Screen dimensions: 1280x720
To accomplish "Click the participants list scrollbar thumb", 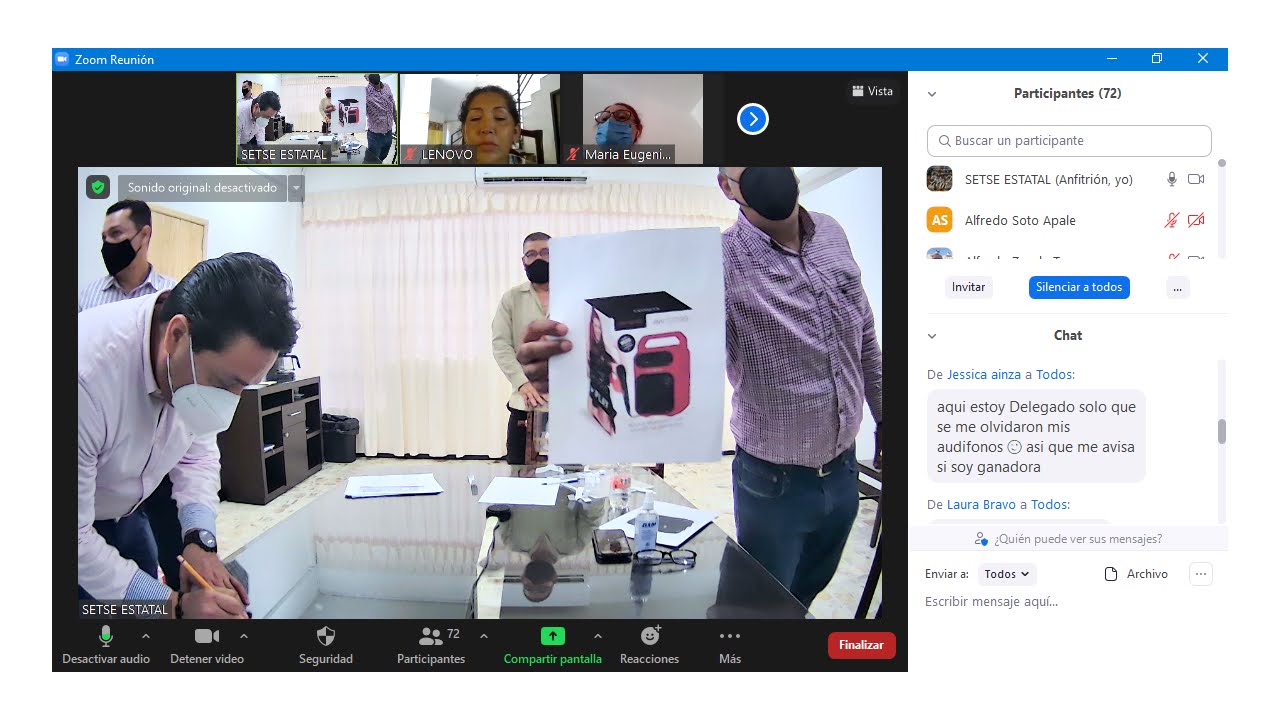I will point(1221,163).
